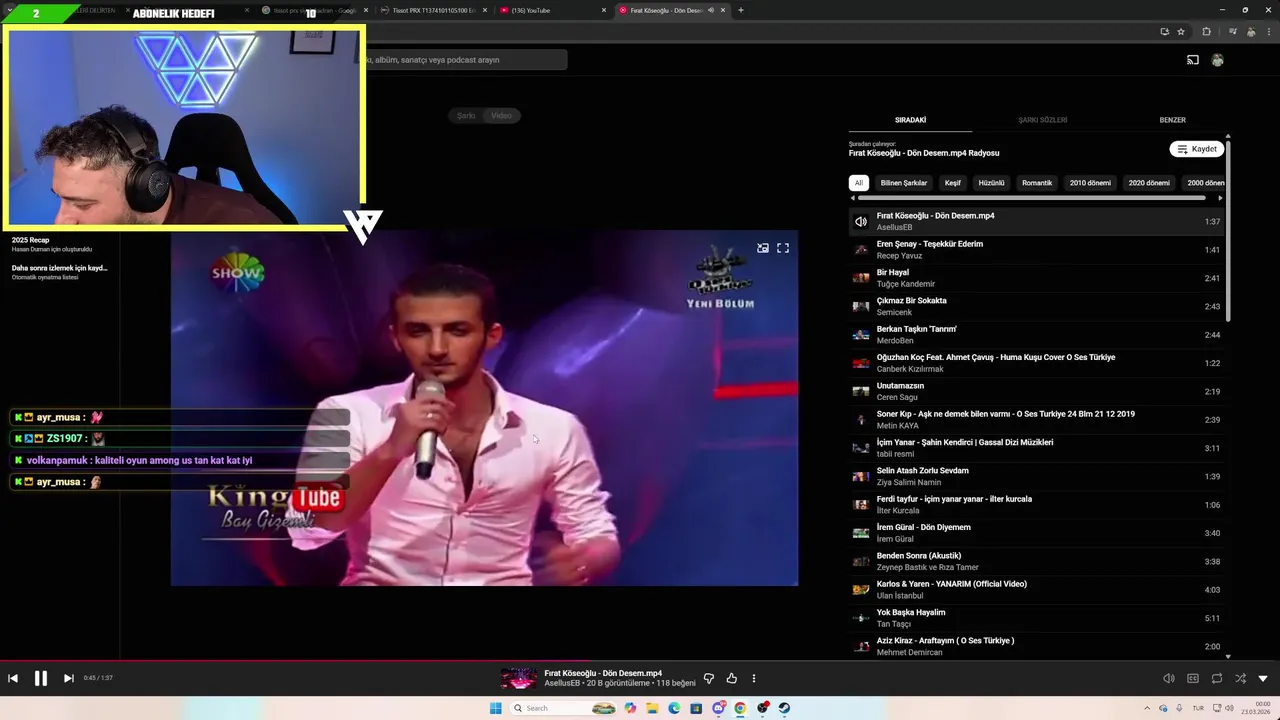Toggle closed captions in the player bar
1280x720 pixels.
tap(1193, 678)
